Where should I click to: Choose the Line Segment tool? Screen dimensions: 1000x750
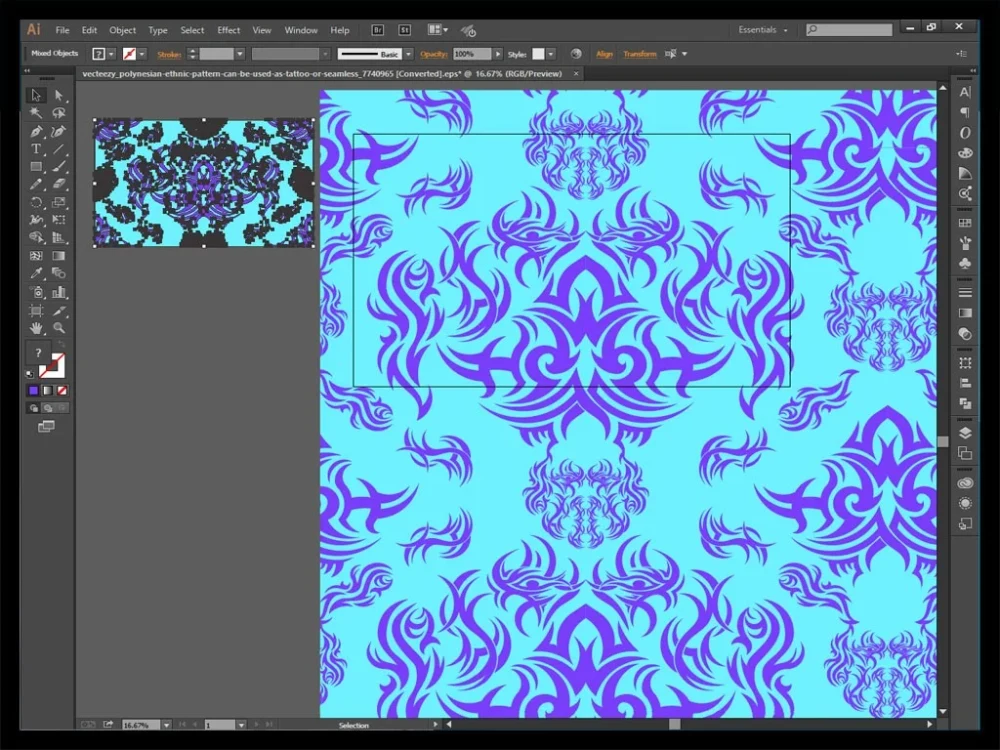tap(59, 149)
